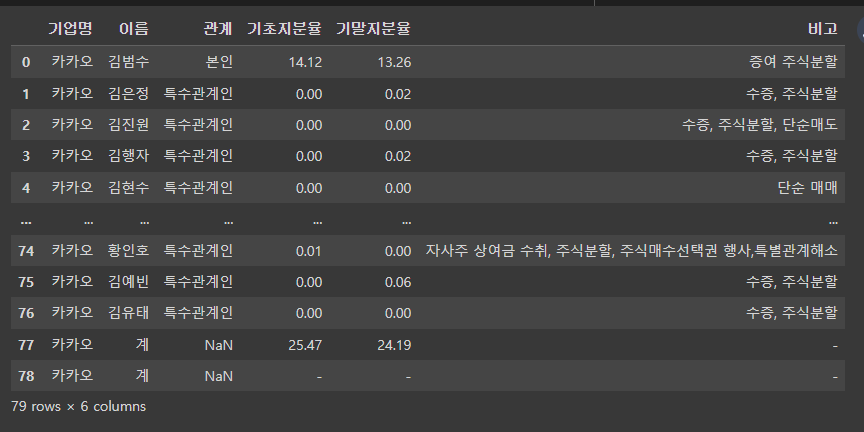
Task: Select the note 단순 매매
Action: click(x=808, y=187)
